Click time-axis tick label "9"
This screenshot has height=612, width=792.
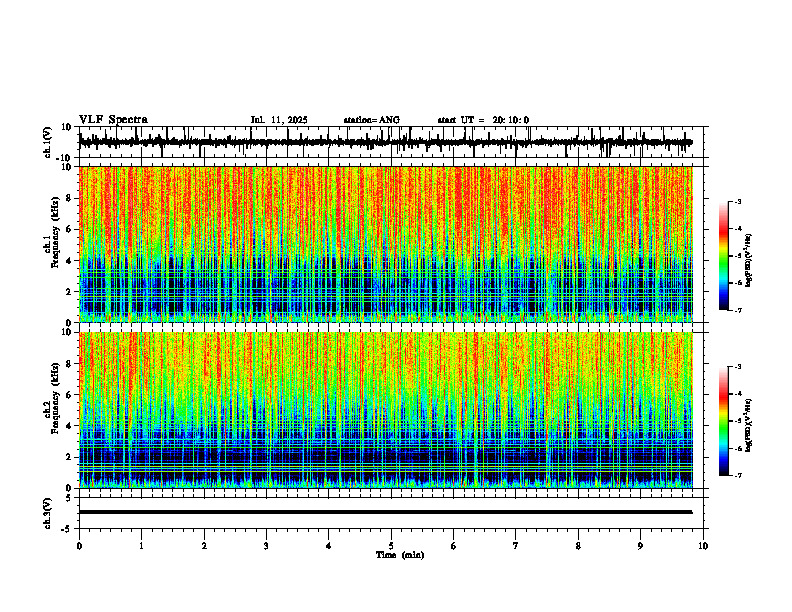[x=640, y=546]
